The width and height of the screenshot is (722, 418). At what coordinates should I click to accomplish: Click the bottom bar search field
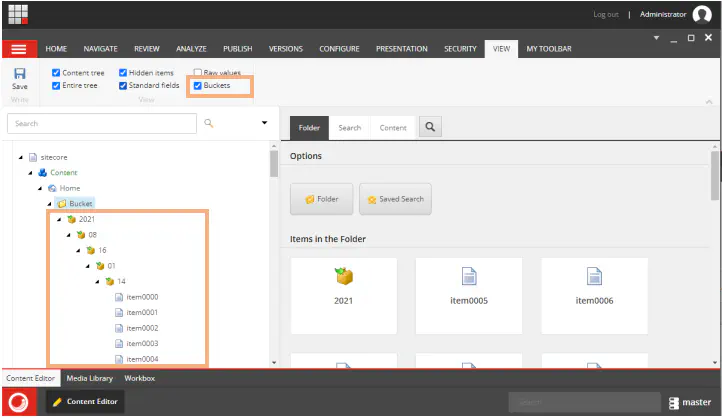(x=584, y=402)
